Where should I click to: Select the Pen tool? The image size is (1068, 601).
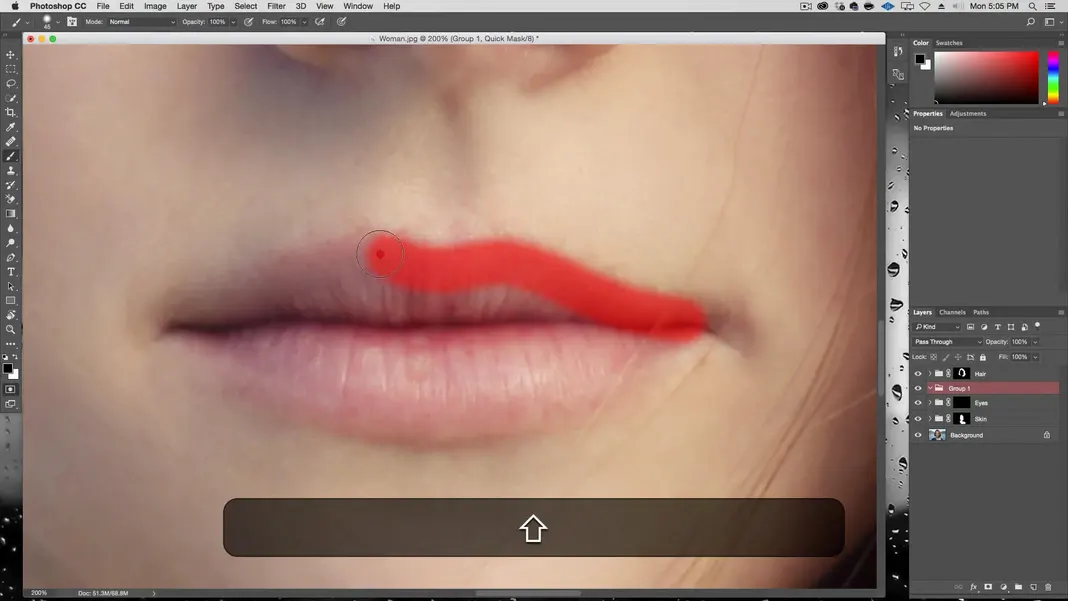(x=10, y=258)
